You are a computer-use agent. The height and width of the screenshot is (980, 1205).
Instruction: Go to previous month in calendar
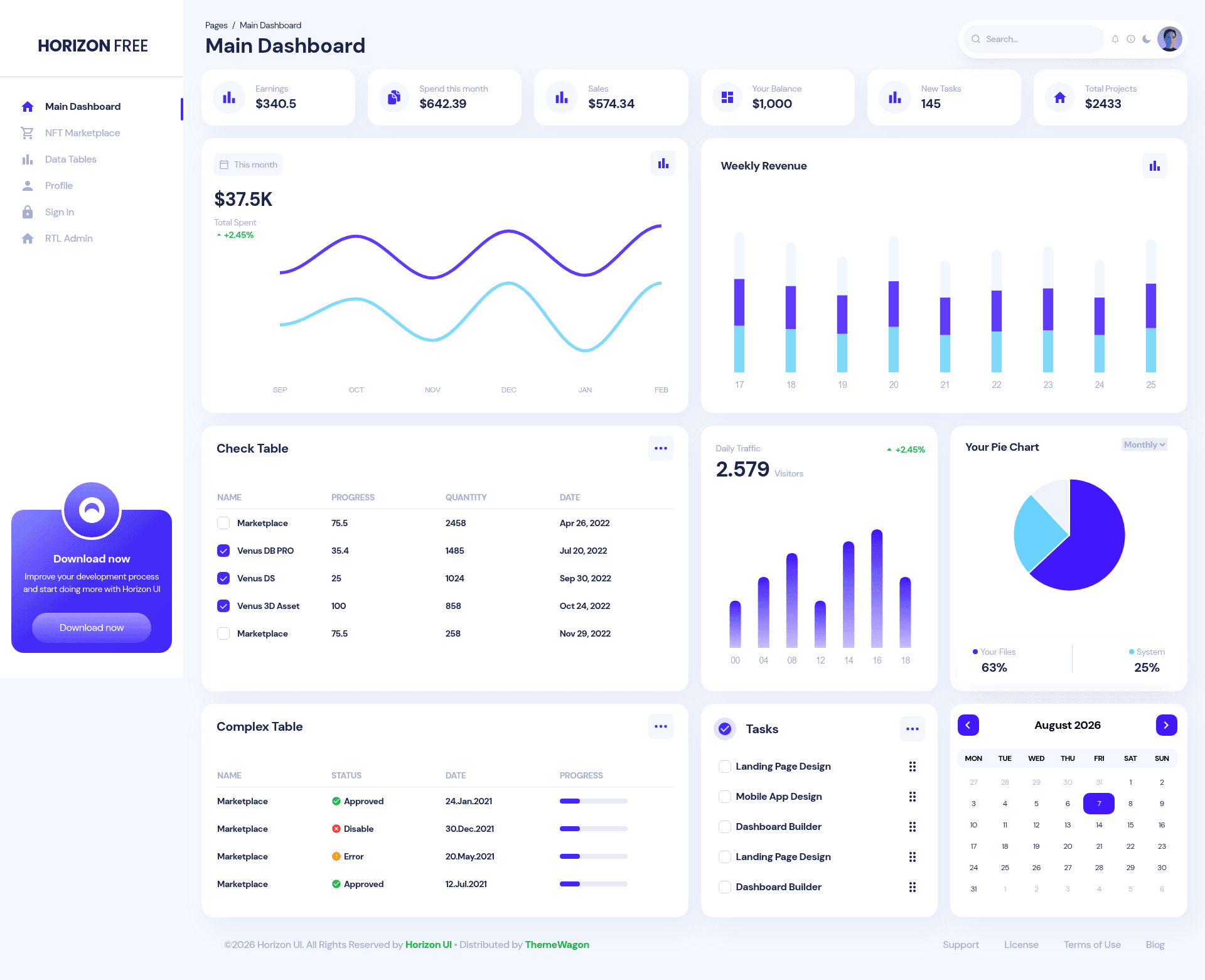click(968, 725)
